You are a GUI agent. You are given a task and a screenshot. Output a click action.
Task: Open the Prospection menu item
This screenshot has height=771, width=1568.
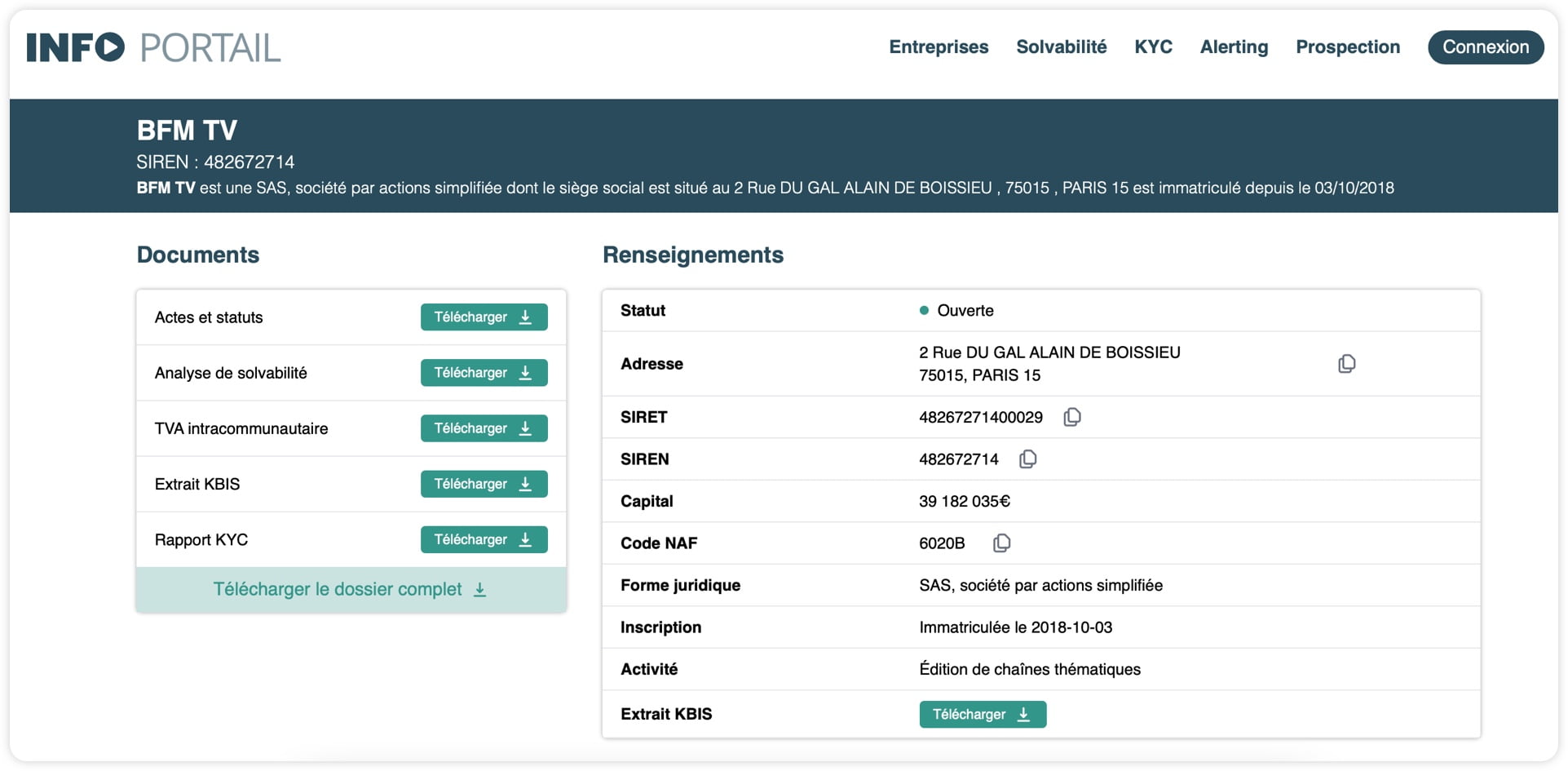(x=1348, y=47)
